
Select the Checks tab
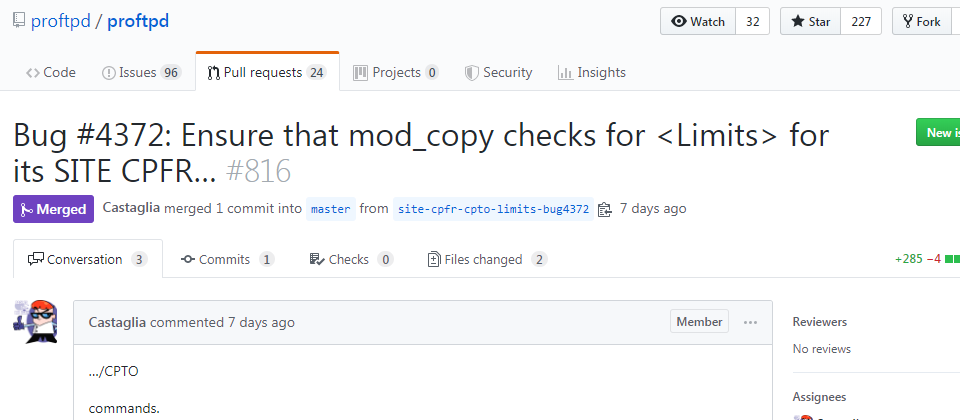pos(351,259)
